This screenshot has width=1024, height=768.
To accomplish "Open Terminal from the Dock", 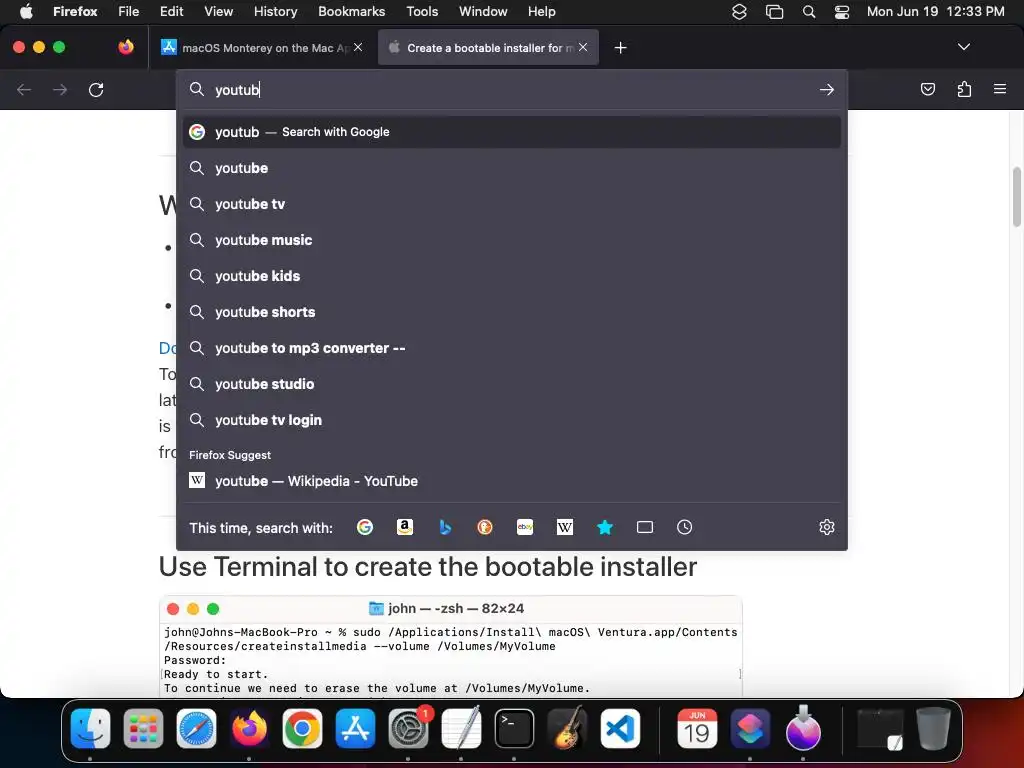I will coord(514,729).
